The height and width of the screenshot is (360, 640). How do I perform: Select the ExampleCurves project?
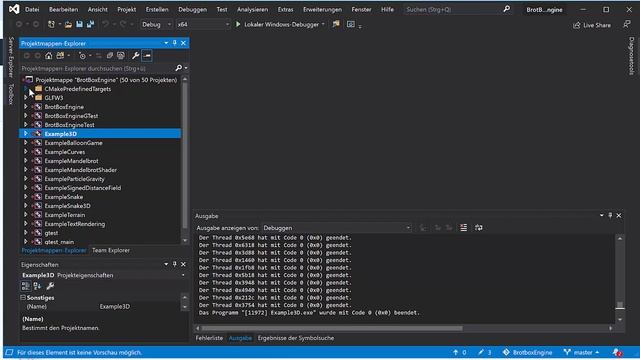64,152
